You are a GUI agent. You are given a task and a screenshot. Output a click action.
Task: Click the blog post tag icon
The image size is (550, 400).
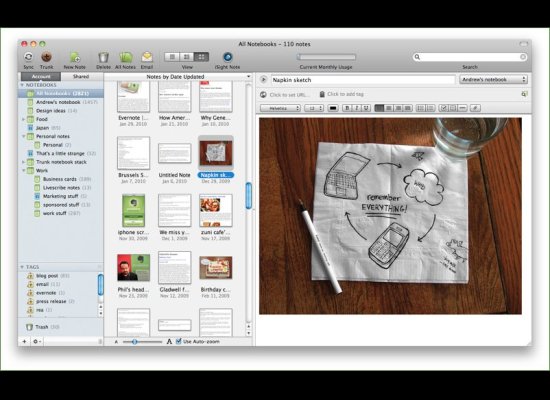pos(31,276)
